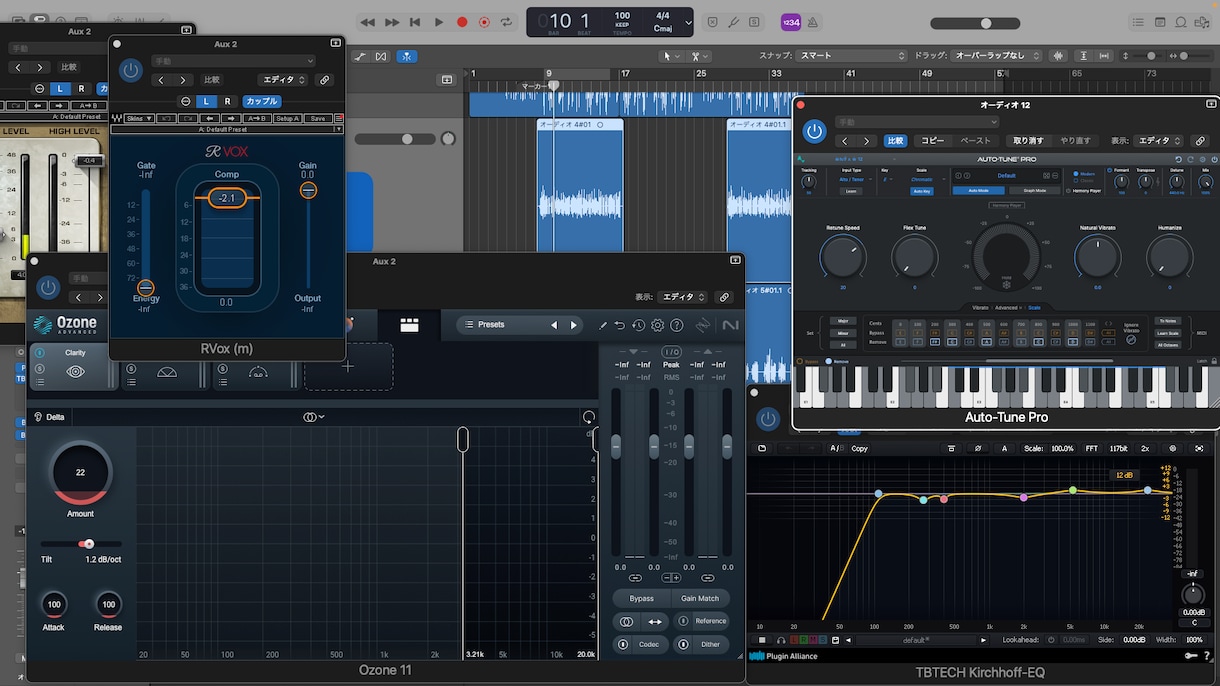Viewport: 1220px width, 686px height.
Task: Click 比較 compare button in RVox window
Action: pyautogui.click(x=212, y=80)
